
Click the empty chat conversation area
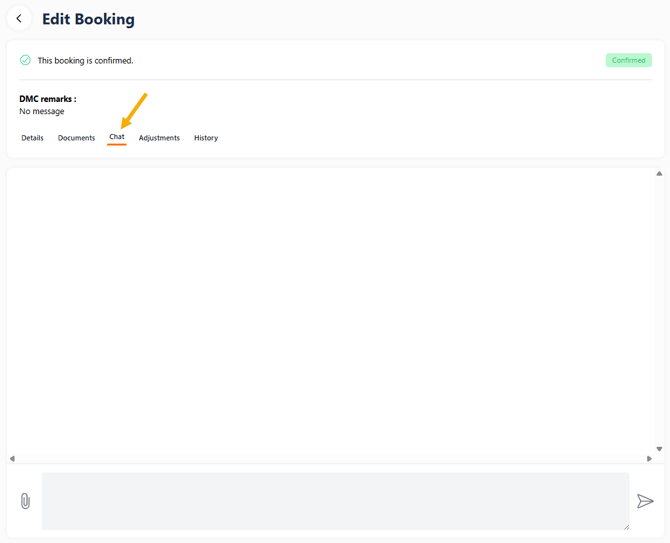[331, 312]
